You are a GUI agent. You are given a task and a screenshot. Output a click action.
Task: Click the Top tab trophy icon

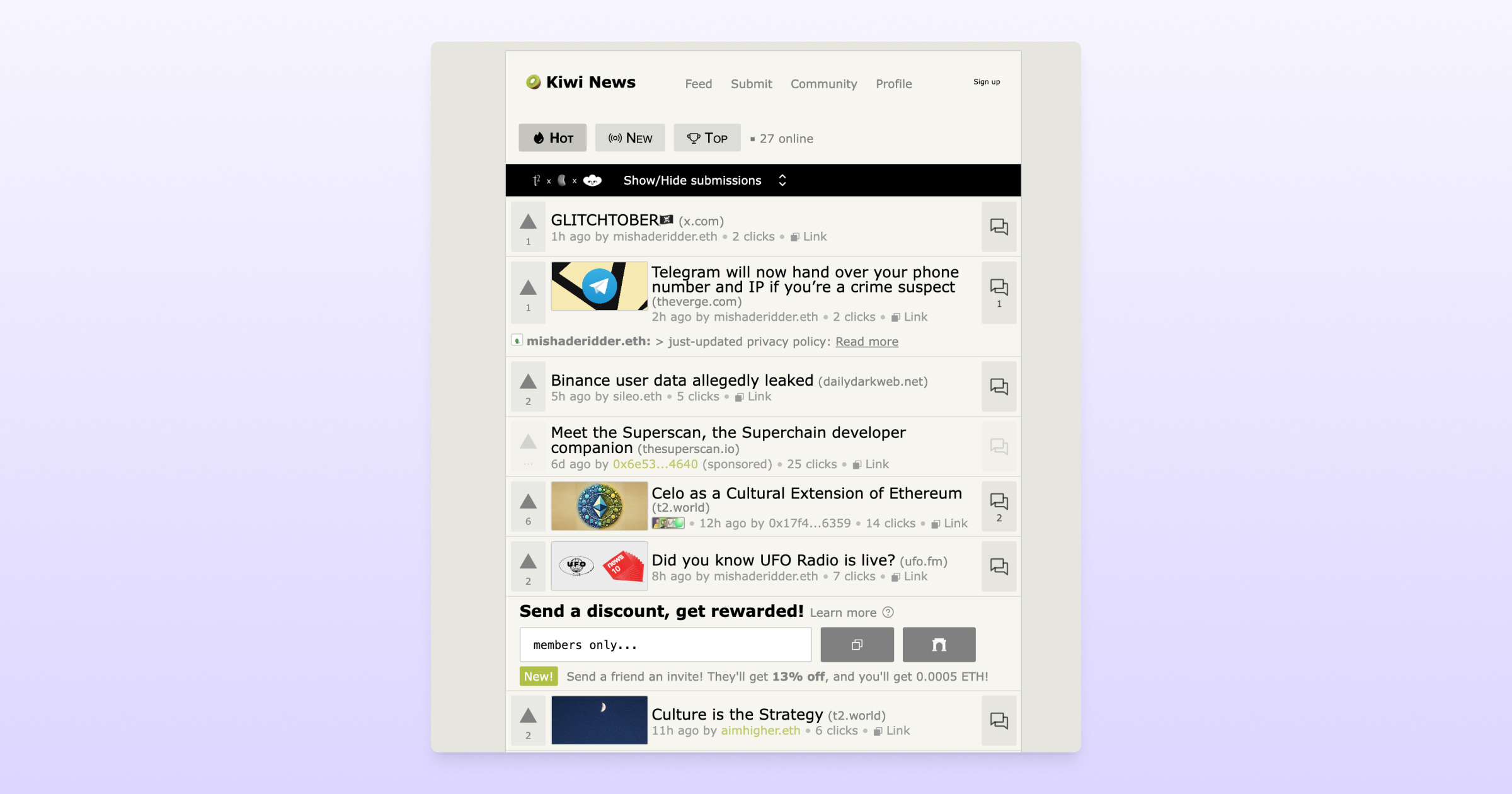694,138
